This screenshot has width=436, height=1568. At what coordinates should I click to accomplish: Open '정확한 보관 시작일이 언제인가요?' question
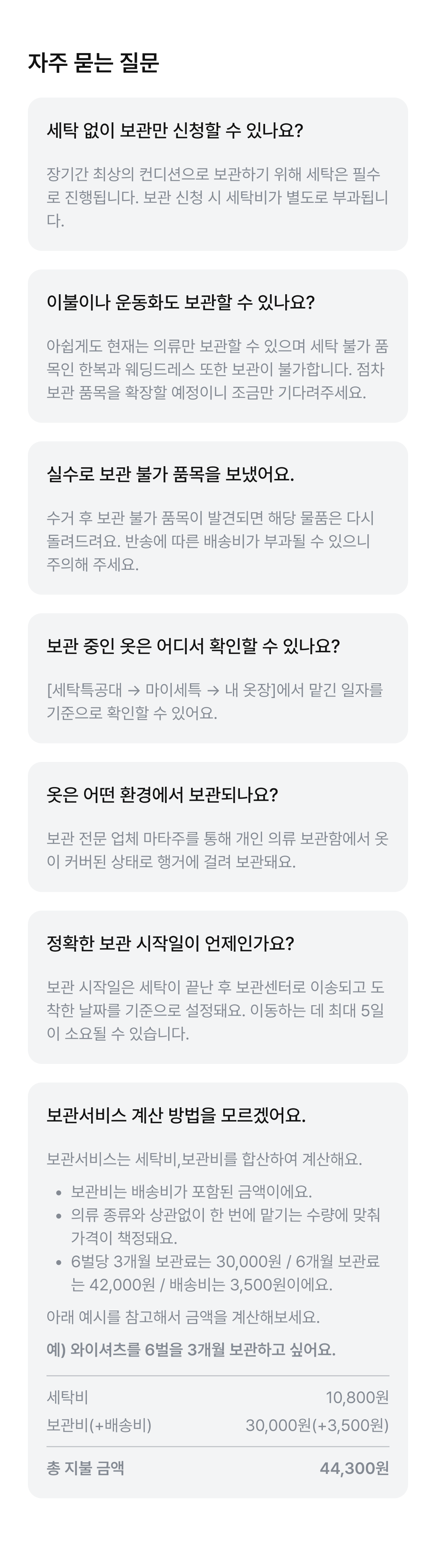(x=171, y=943)
